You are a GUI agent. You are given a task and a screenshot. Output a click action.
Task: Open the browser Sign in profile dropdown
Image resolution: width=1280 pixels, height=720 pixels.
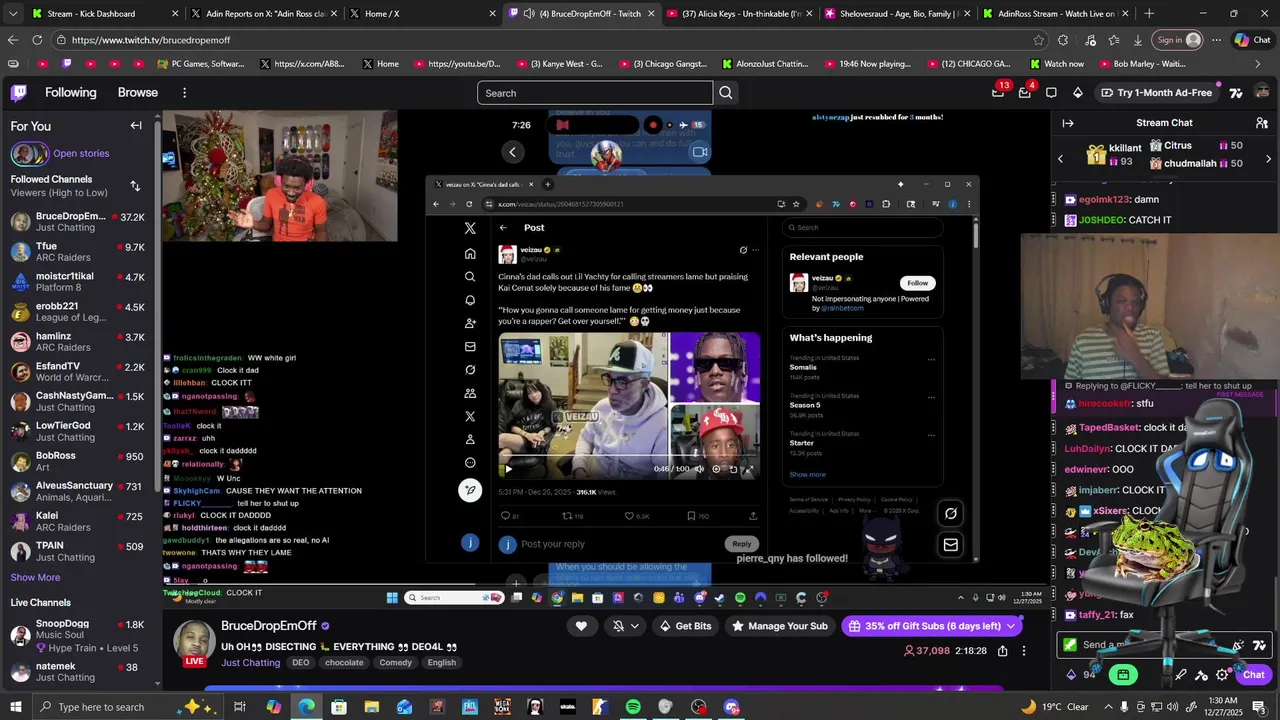point(1179,40)
